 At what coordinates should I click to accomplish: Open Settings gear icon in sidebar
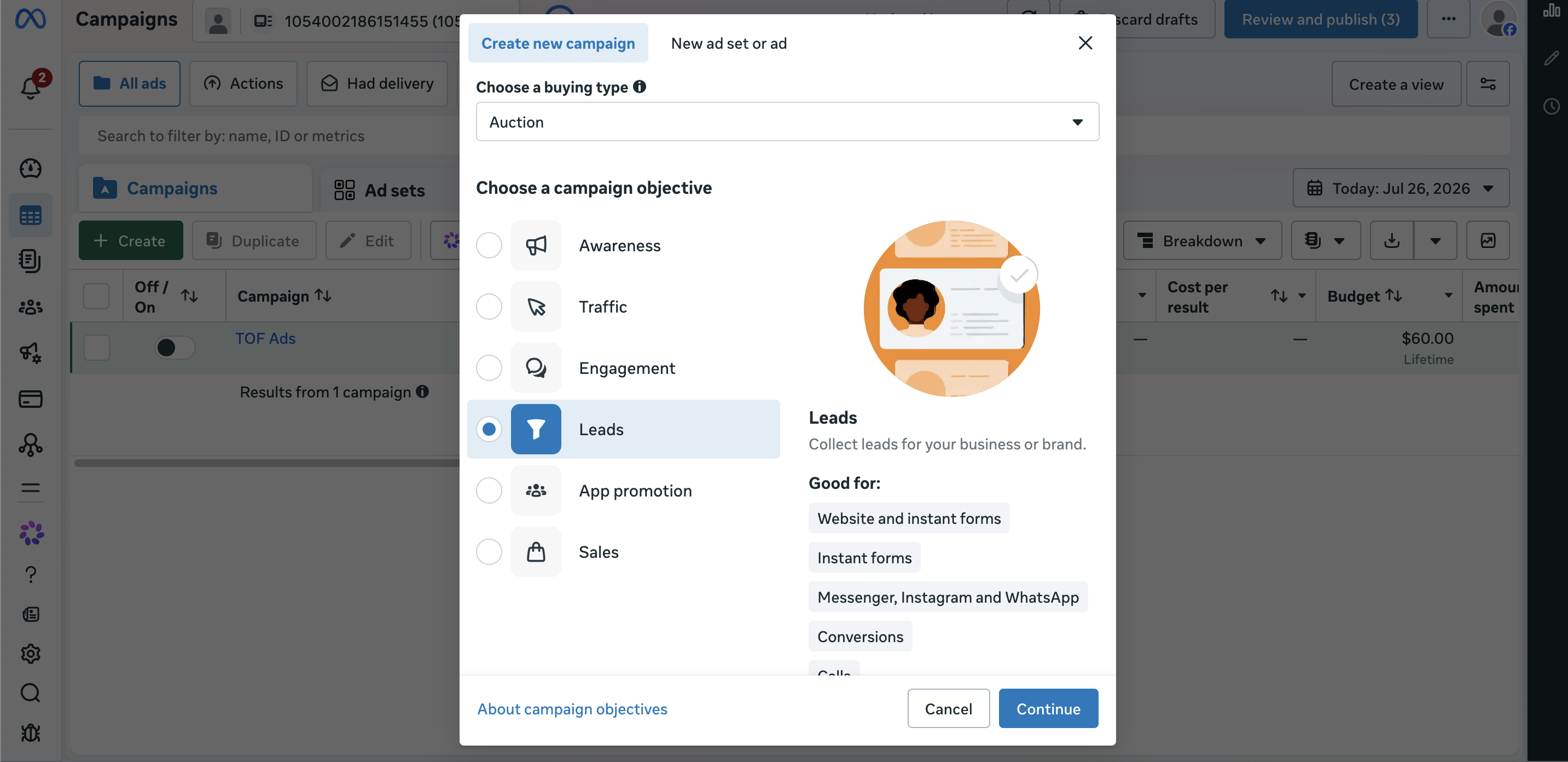(x=31, y=654)
